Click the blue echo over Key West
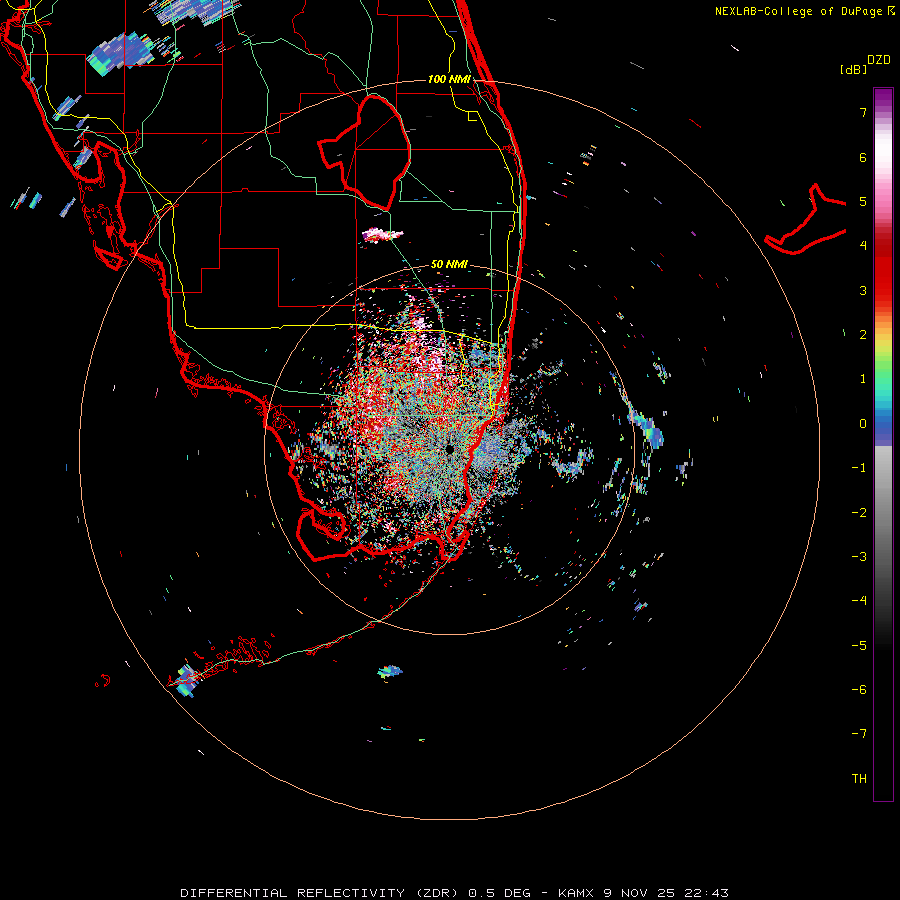Screen dimensions: 900x900 [187, 681]
